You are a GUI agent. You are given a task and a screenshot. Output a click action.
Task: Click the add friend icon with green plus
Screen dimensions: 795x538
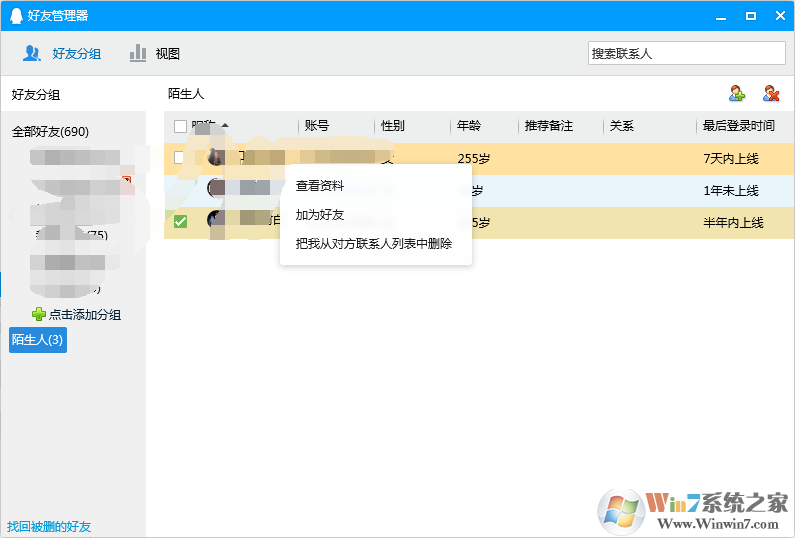pyautogui.click(x=737, y=94)
